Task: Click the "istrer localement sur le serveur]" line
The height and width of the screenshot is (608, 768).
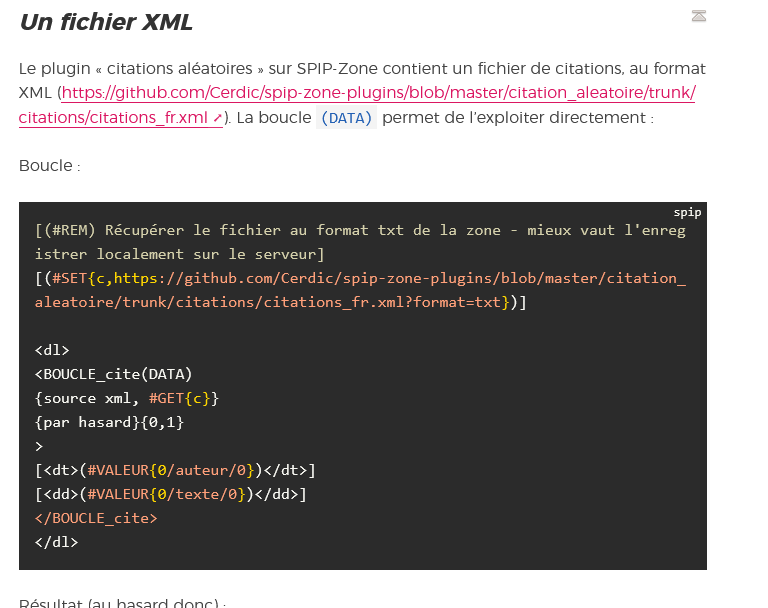Action: tap(179, 254)
